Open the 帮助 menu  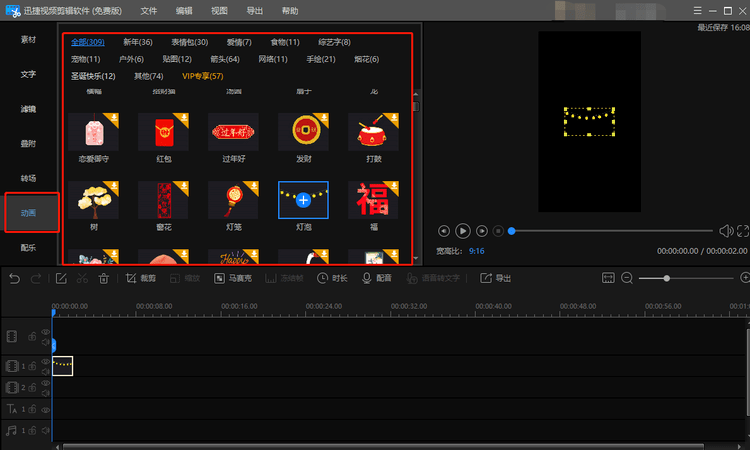(290, 11)
